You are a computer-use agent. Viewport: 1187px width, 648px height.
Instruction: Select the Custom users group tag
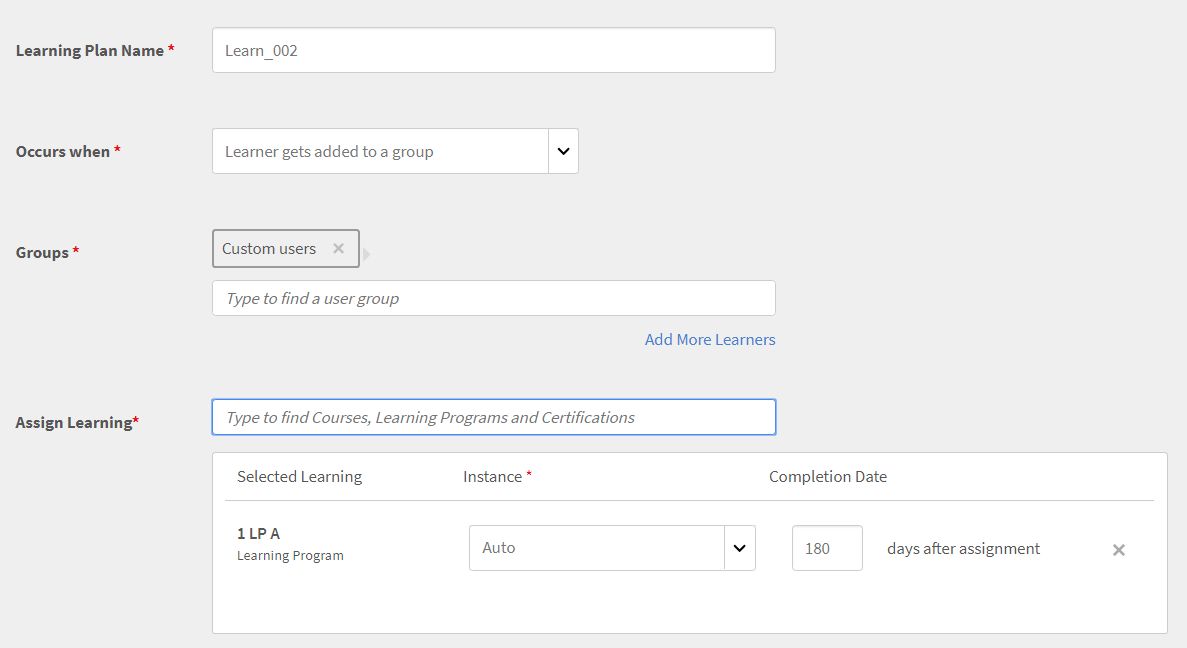point(269,249)
